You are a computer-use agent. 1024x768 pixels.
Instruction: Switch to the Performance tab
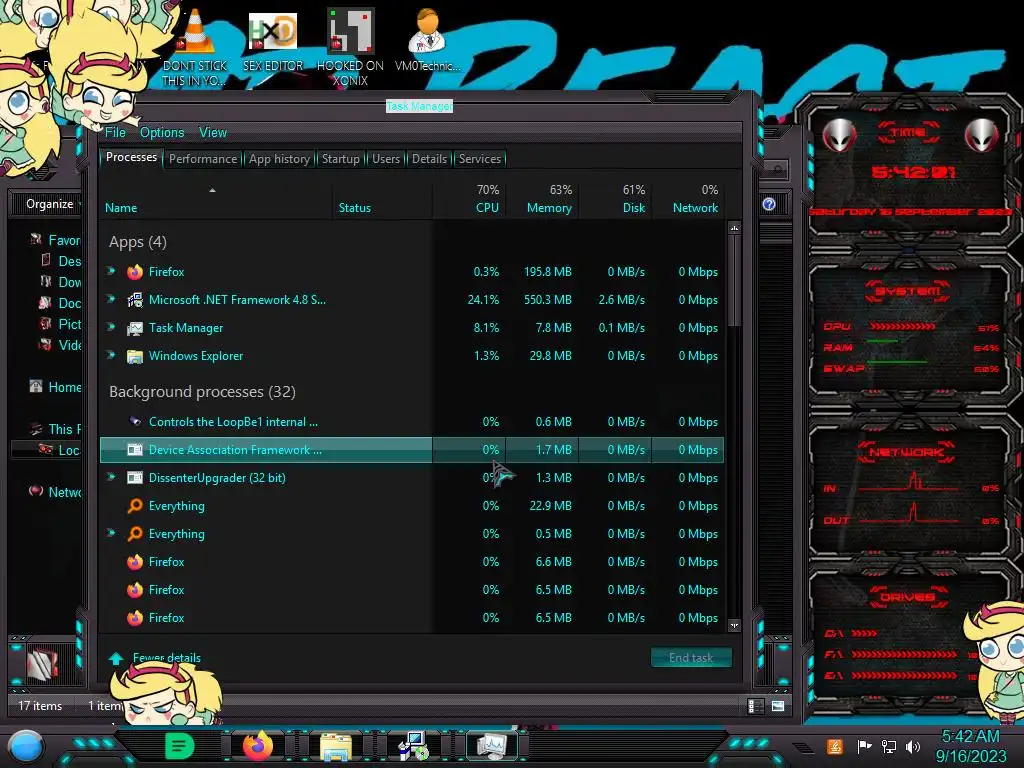[x=203, y=159]
